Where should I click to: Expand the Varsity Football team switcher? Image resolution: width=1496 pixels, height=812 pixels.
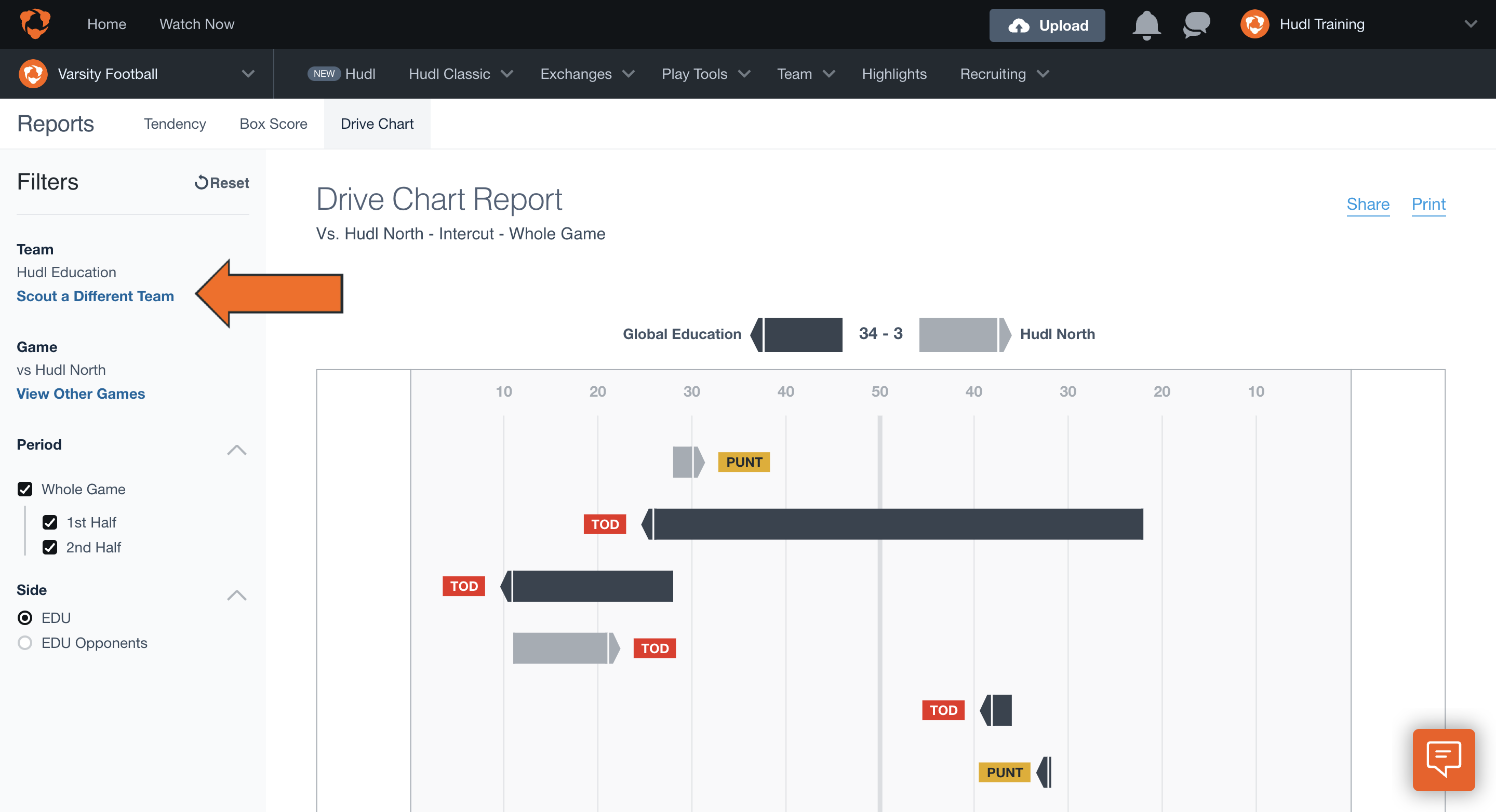(248, 73)
